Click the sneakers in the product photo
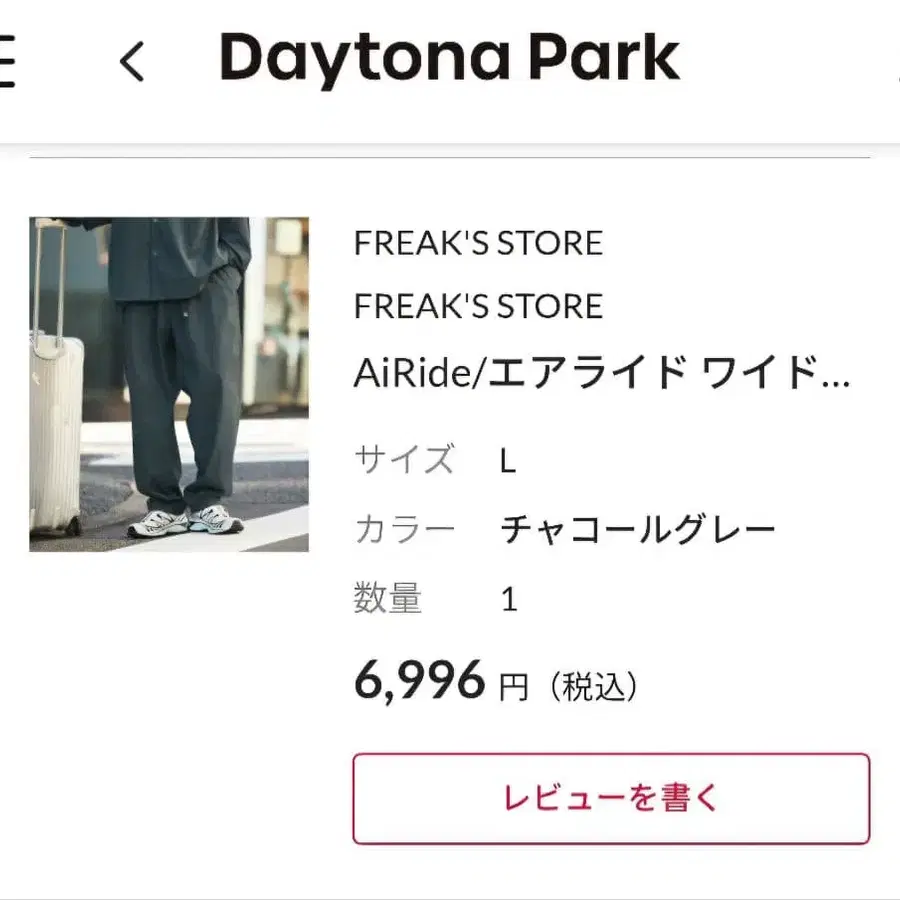 [x=185, y=521]
